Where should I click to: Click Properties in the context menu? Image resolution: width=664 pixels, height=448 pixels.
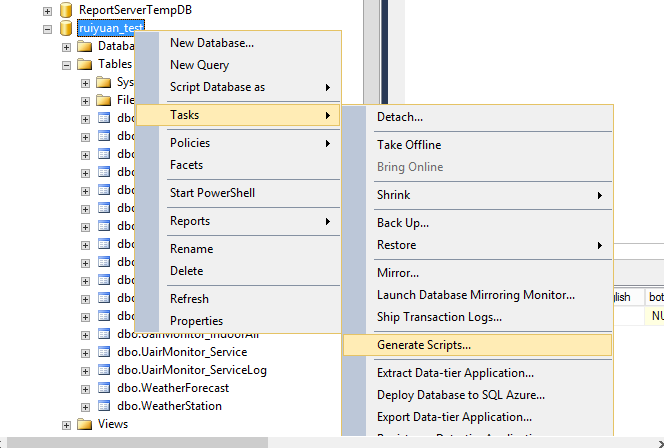click(196, 321)
